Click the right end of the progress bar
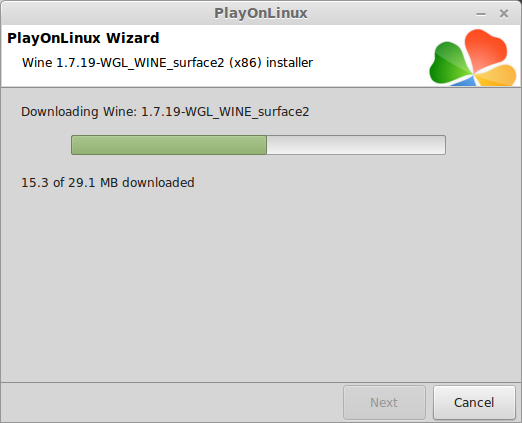Screen dimensions: 522x423 [x=440, y=145]
